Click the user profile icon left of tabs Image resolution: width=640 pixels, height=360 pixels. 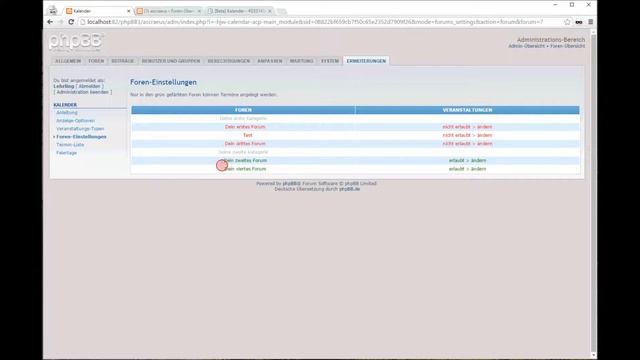click(x=53, y=11)
